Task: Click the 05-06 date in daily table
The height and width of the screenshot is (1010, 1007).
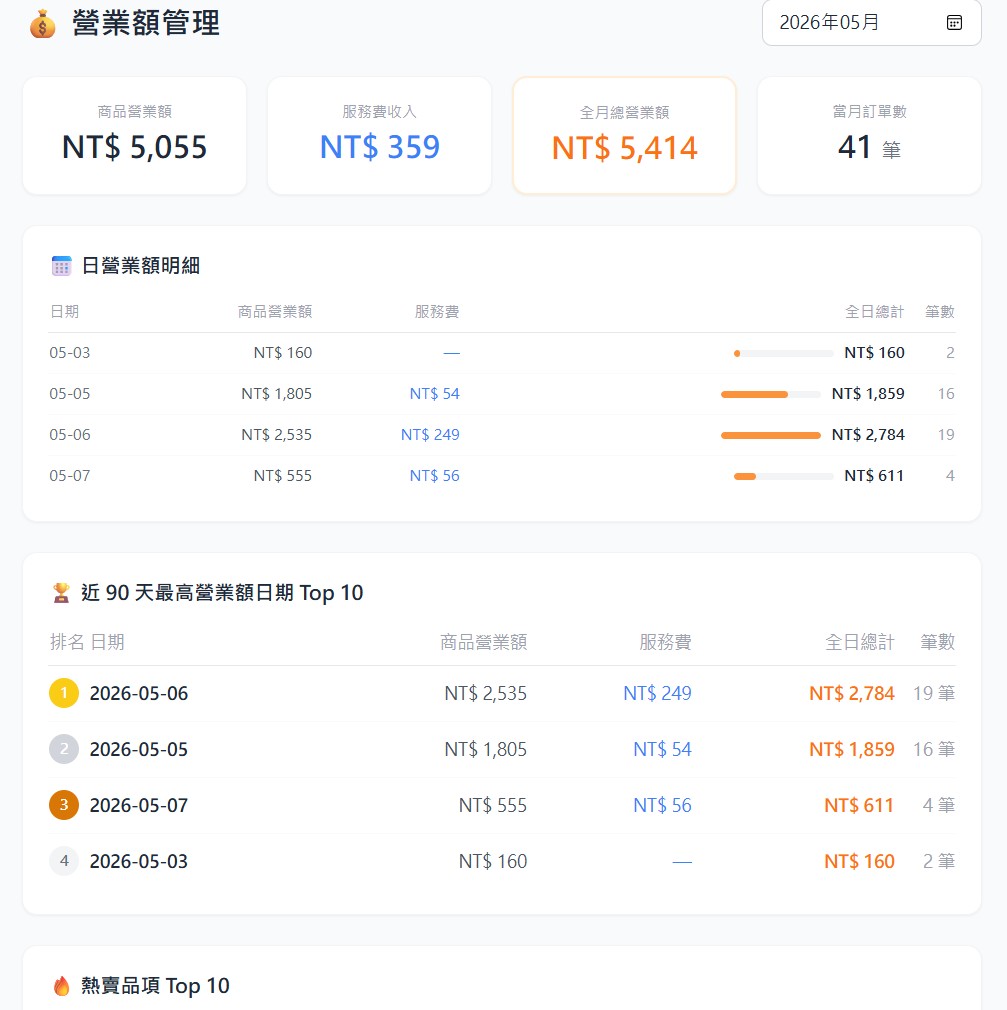Action: 70,435
